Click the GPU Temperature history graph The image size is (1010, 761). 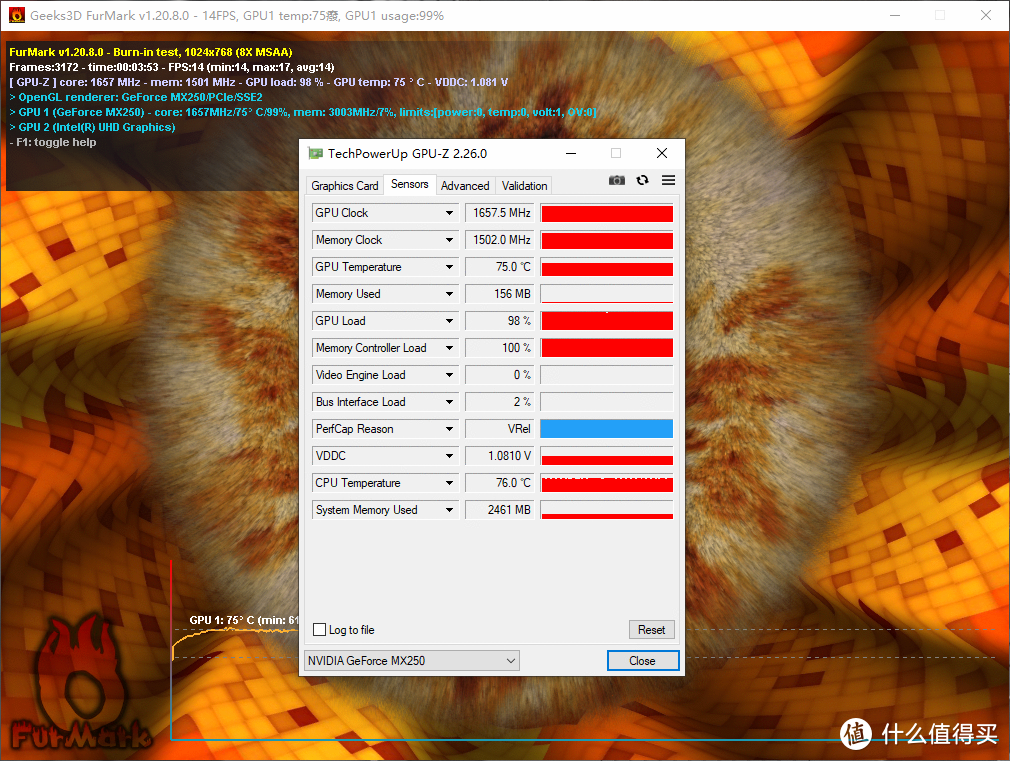coord(607,267)
